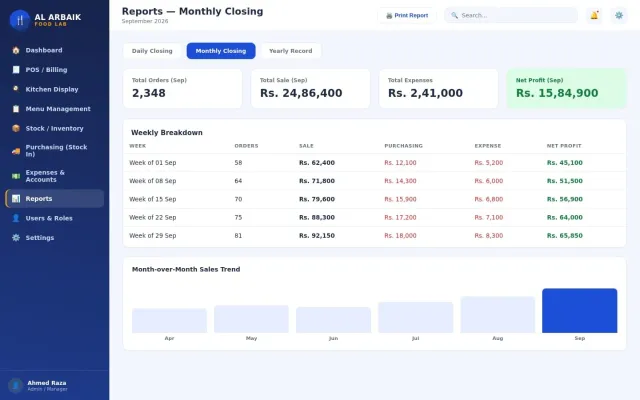Click the Menu Management clipboard icon
The image size is (640, 400).
click(16, 109)
